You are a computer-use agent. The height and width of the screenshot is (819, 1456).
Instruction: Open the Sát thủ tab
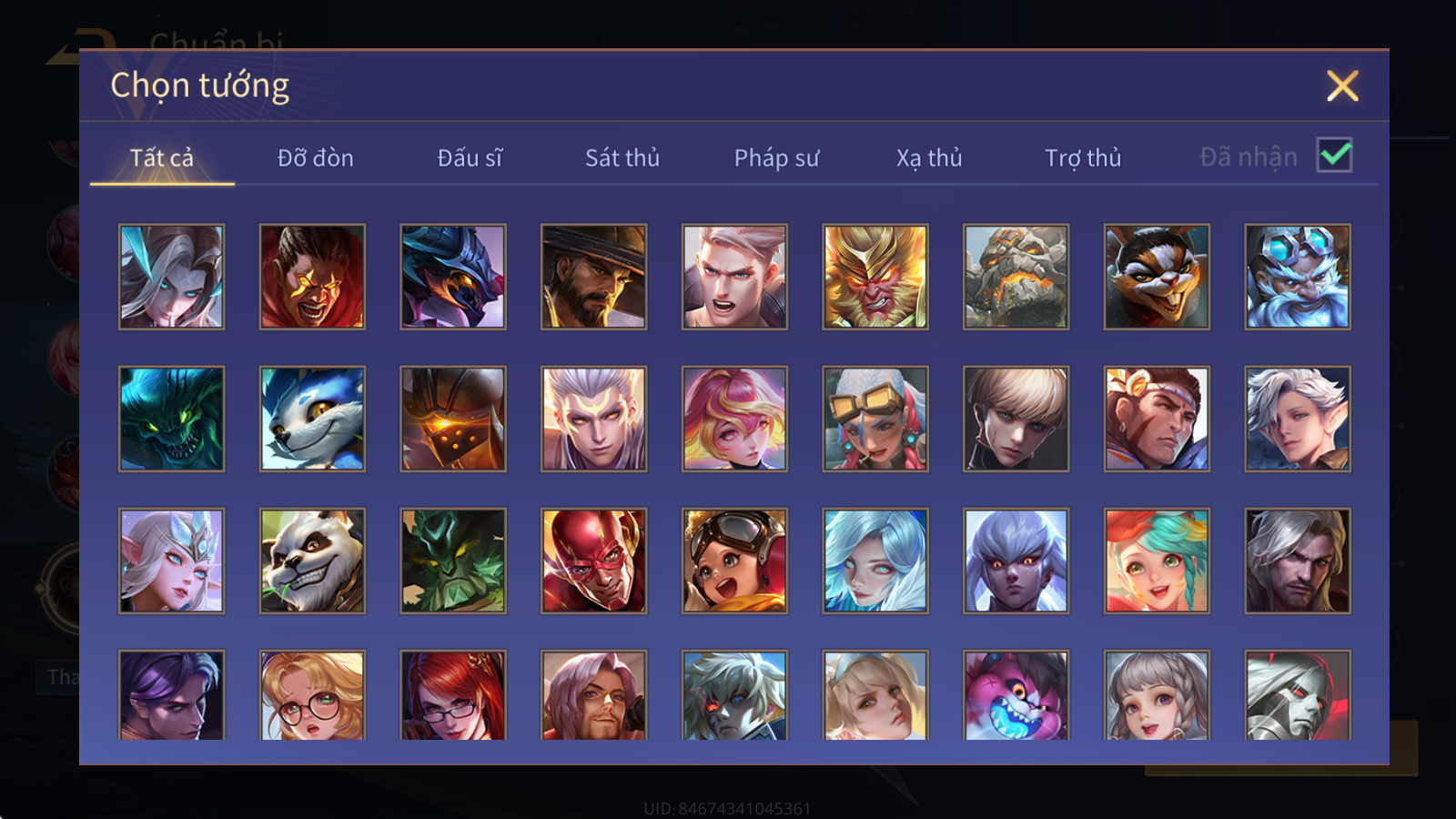pos(622,158)
